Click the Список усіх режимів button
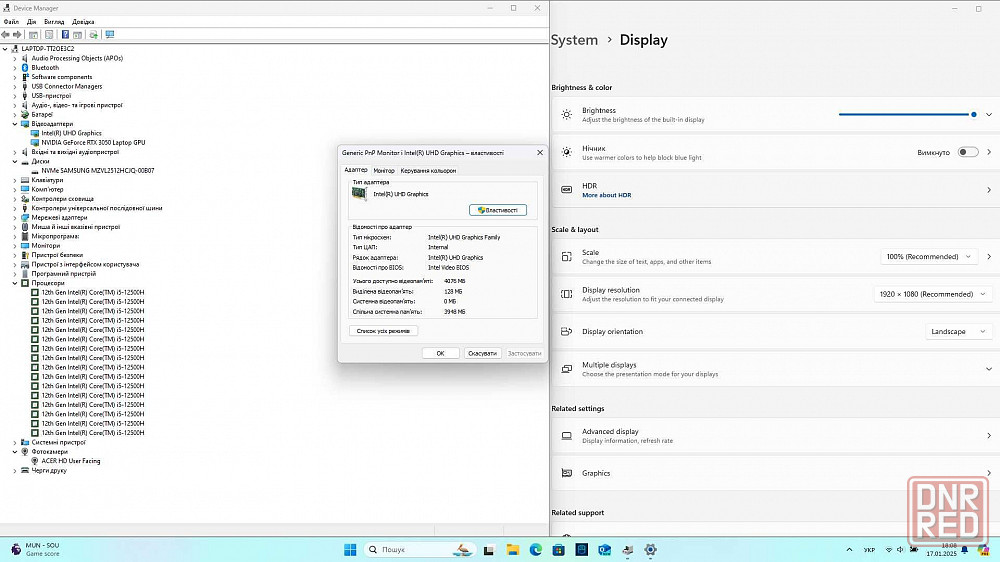Viewport: 1000px width, 562px height. click(383, 331)
